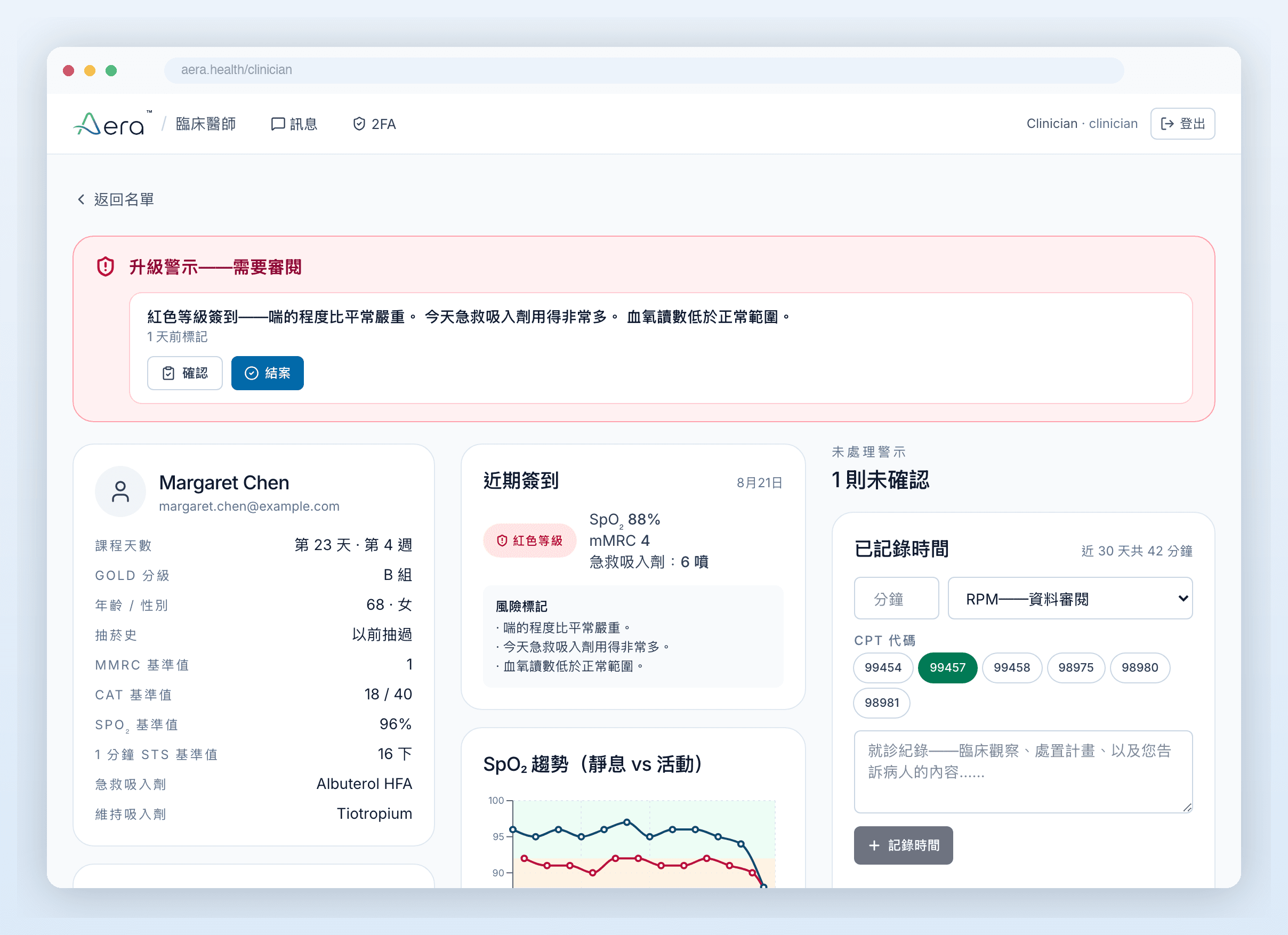Click the 就診紀錄 notes text area

point(1023,771)
